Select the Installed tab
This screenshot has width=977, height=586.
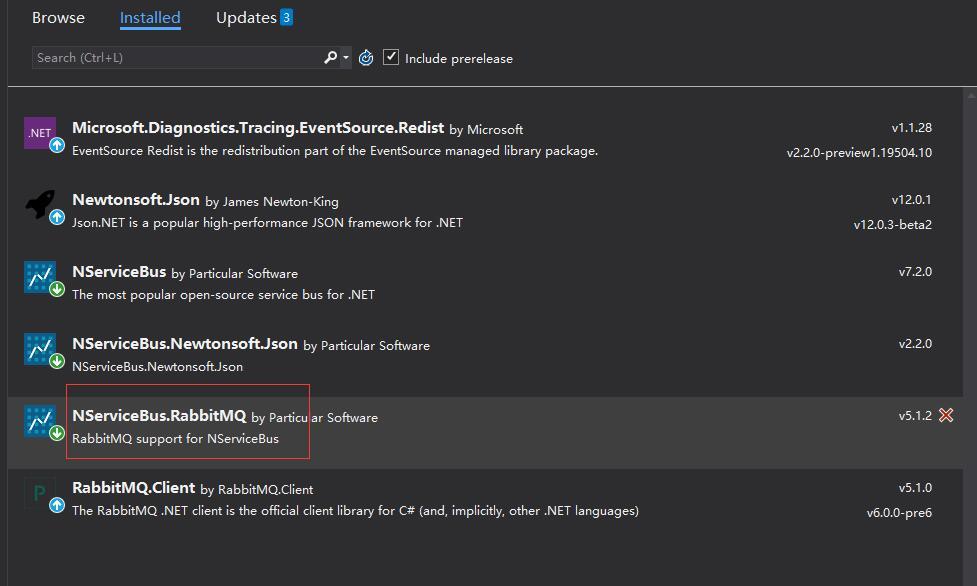[150, 18]
